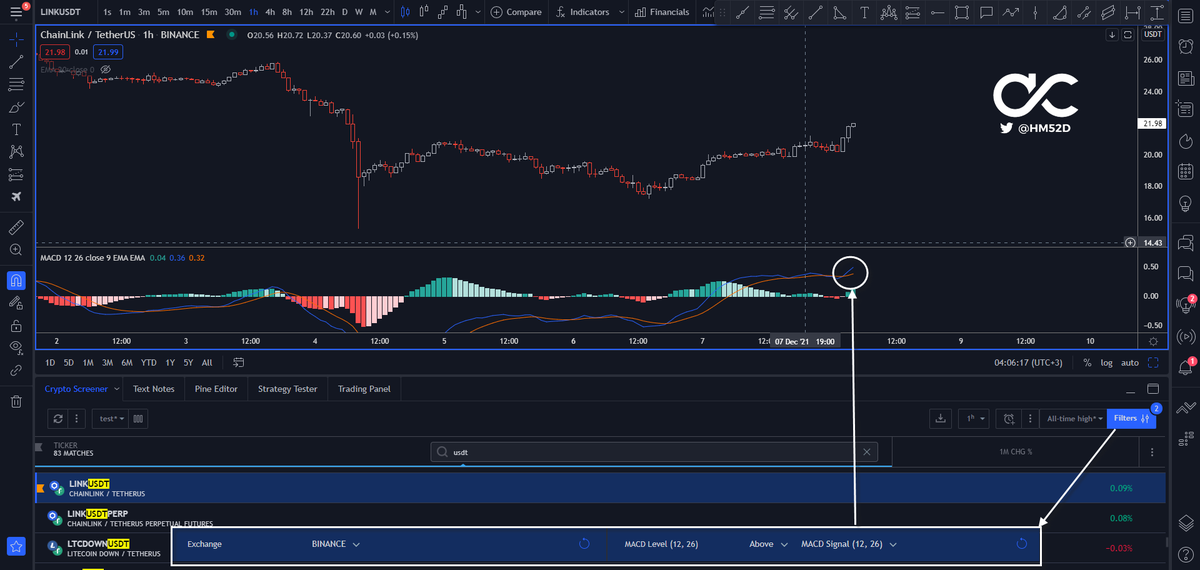Viewport: 1200px width, 570px height.
Task: Reset the MACD Level filter
Action: pos(1021,544)
